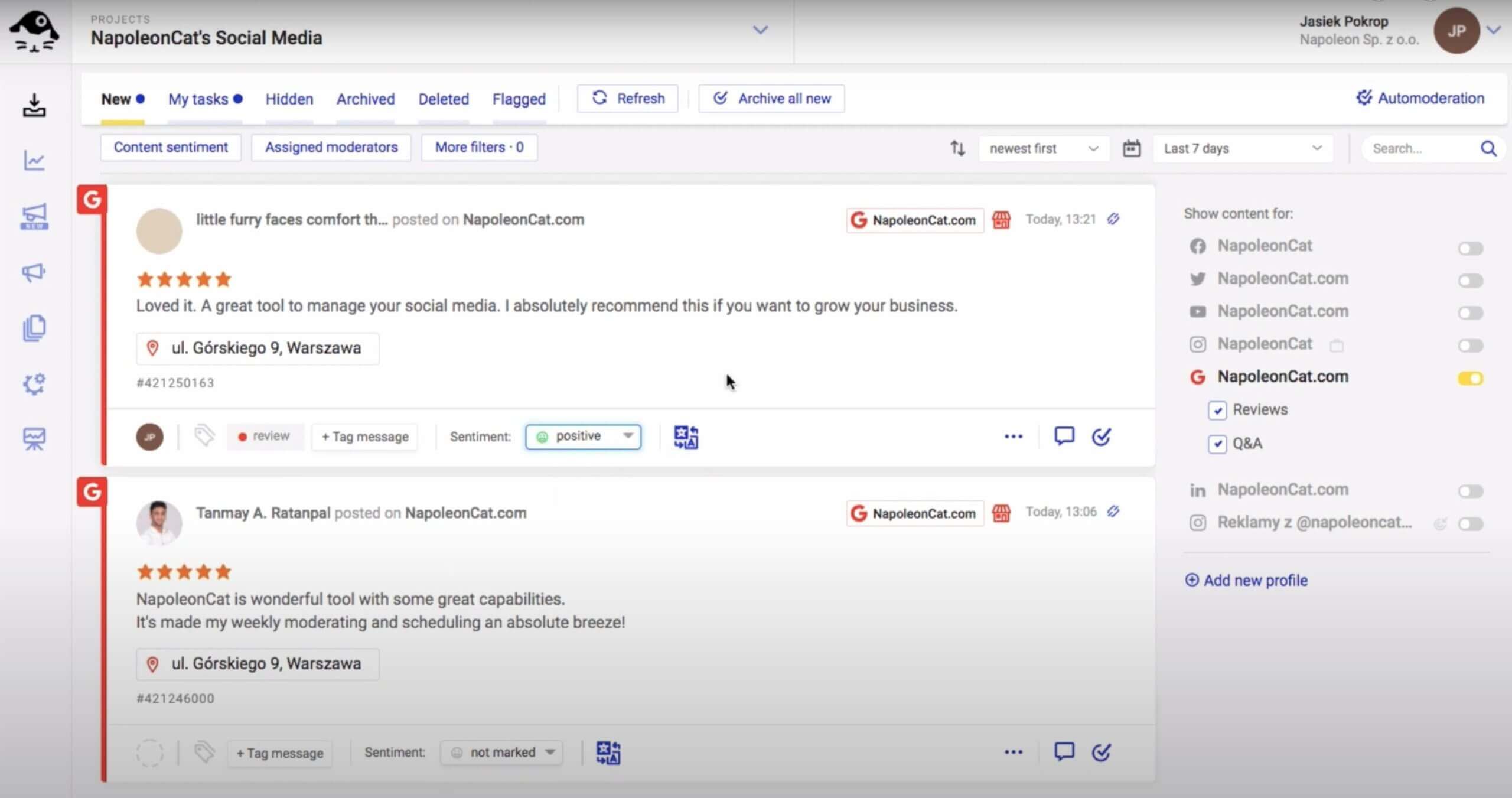
Task: Archive the Tanmay A. Ratanpal review
Action: coord(1101,752)
